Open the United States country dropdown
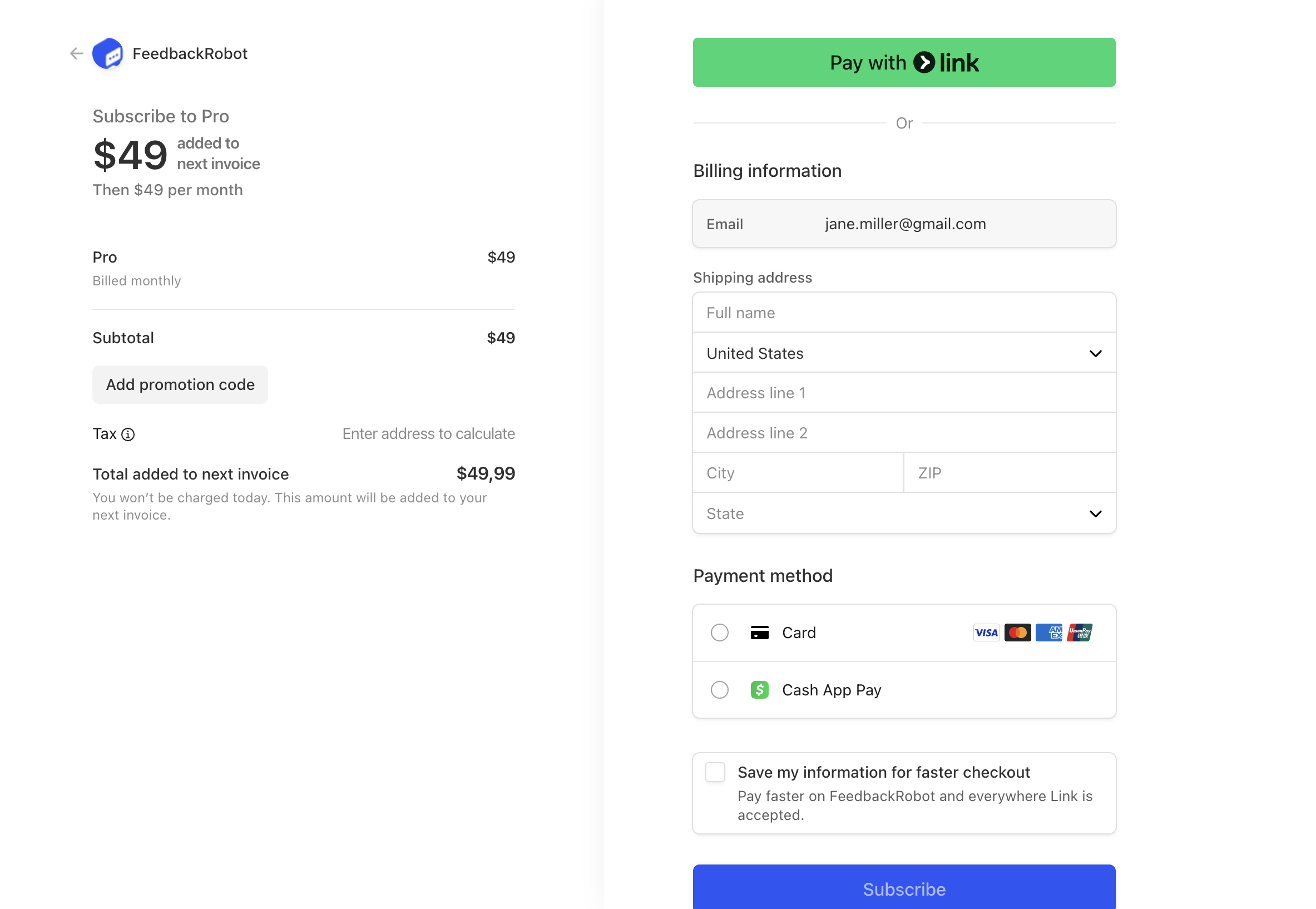1316x909 pixels. point(904,353)
